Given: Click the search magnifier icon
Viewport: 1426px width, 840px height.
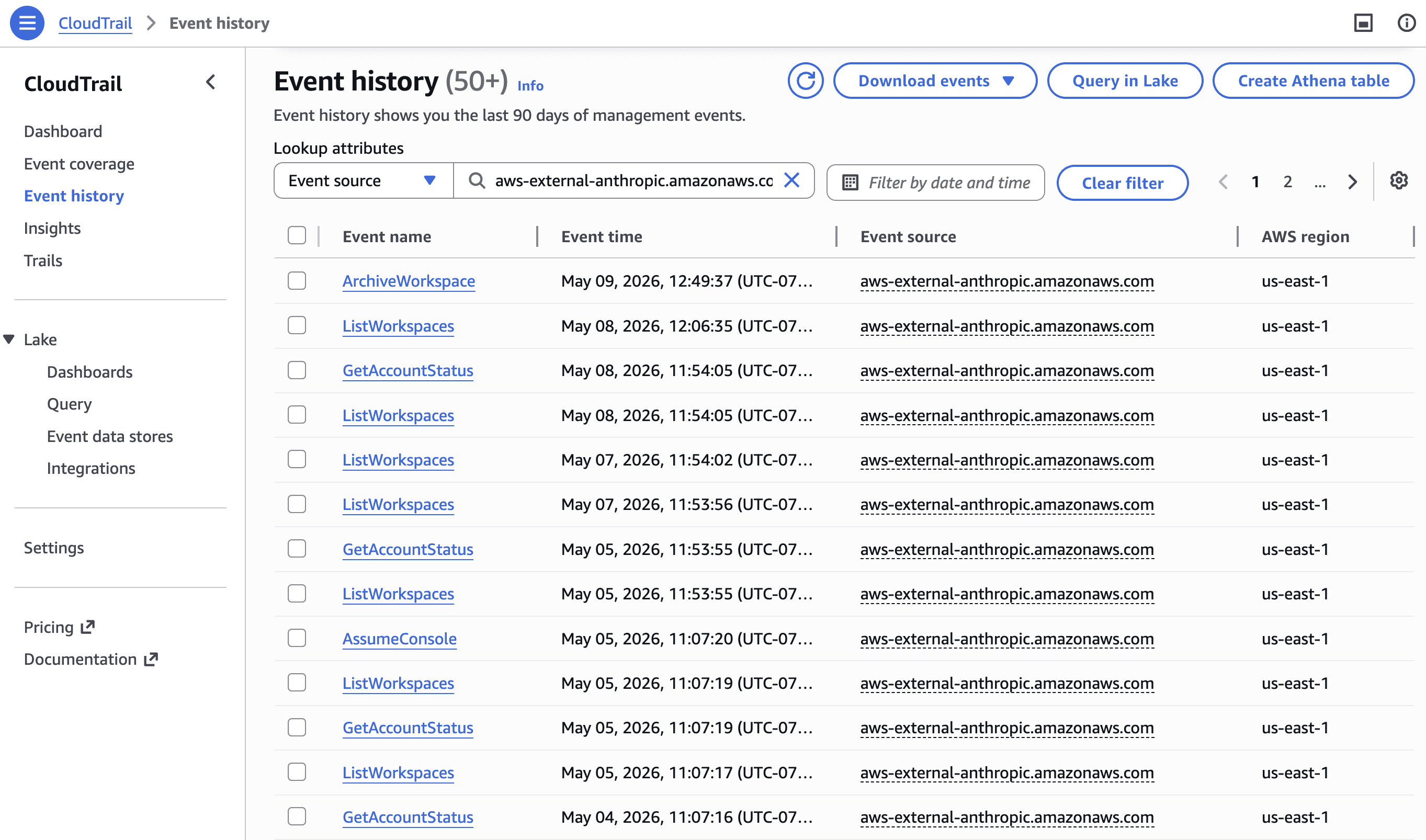Looking at the screenshot, I should coord(477,180).
